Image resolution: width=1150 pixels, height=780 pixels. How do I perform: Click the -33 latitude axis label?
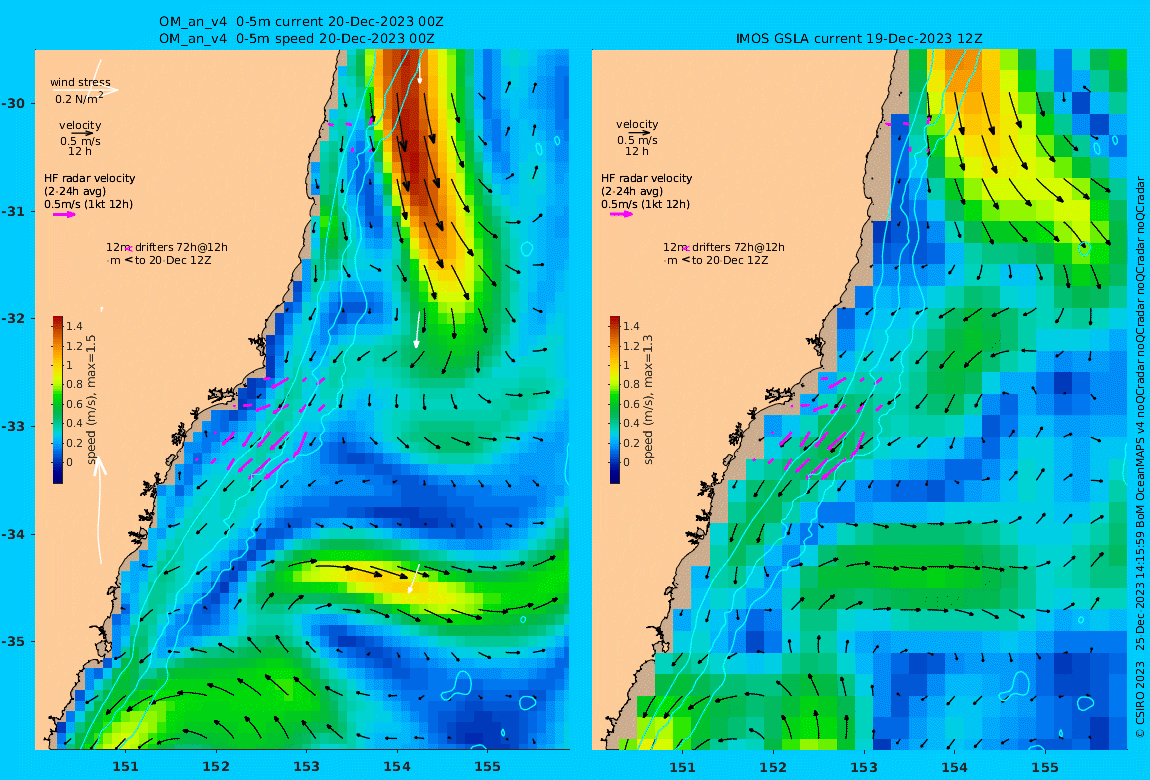click(x=12, y=427)
